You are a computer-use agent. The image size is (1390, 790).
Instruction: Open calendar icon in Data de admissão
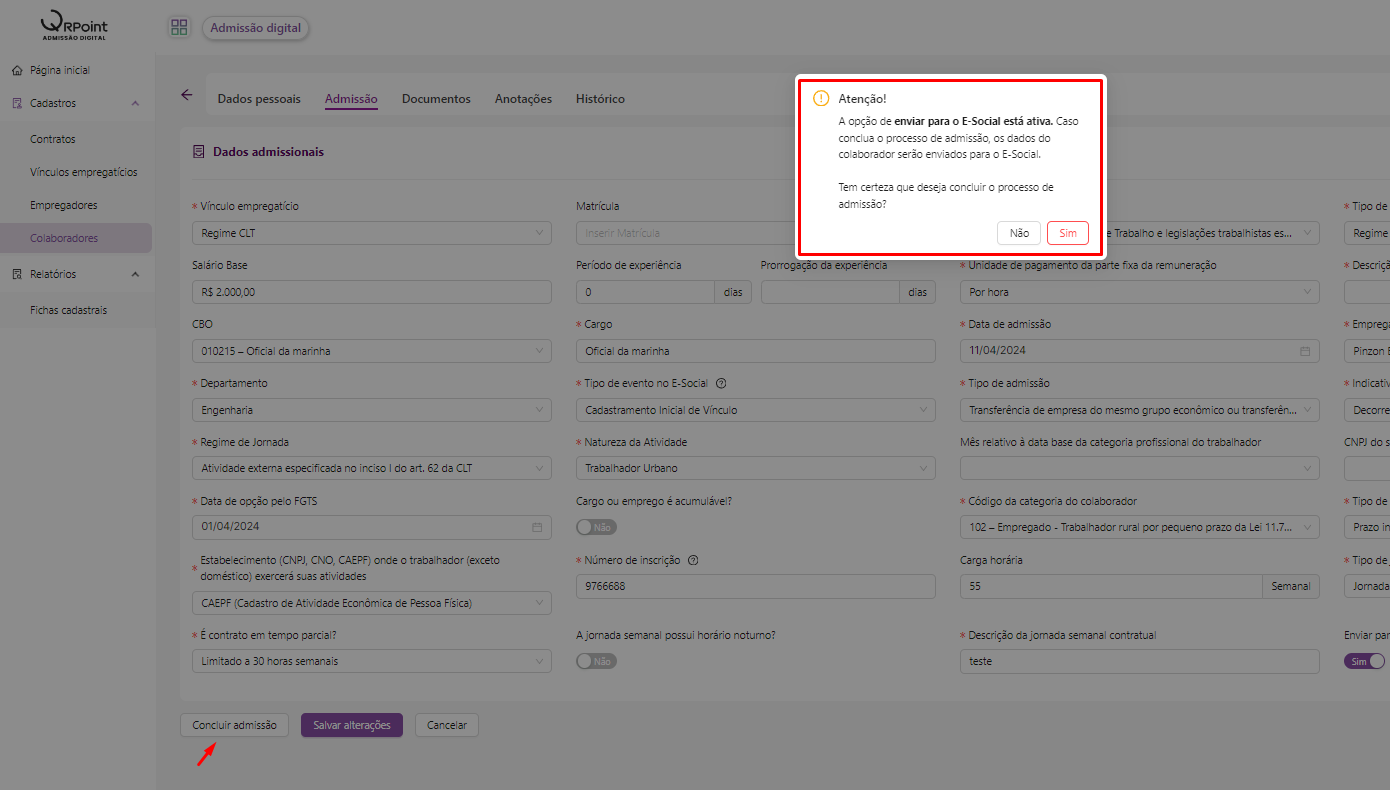tap(1304, 351)
